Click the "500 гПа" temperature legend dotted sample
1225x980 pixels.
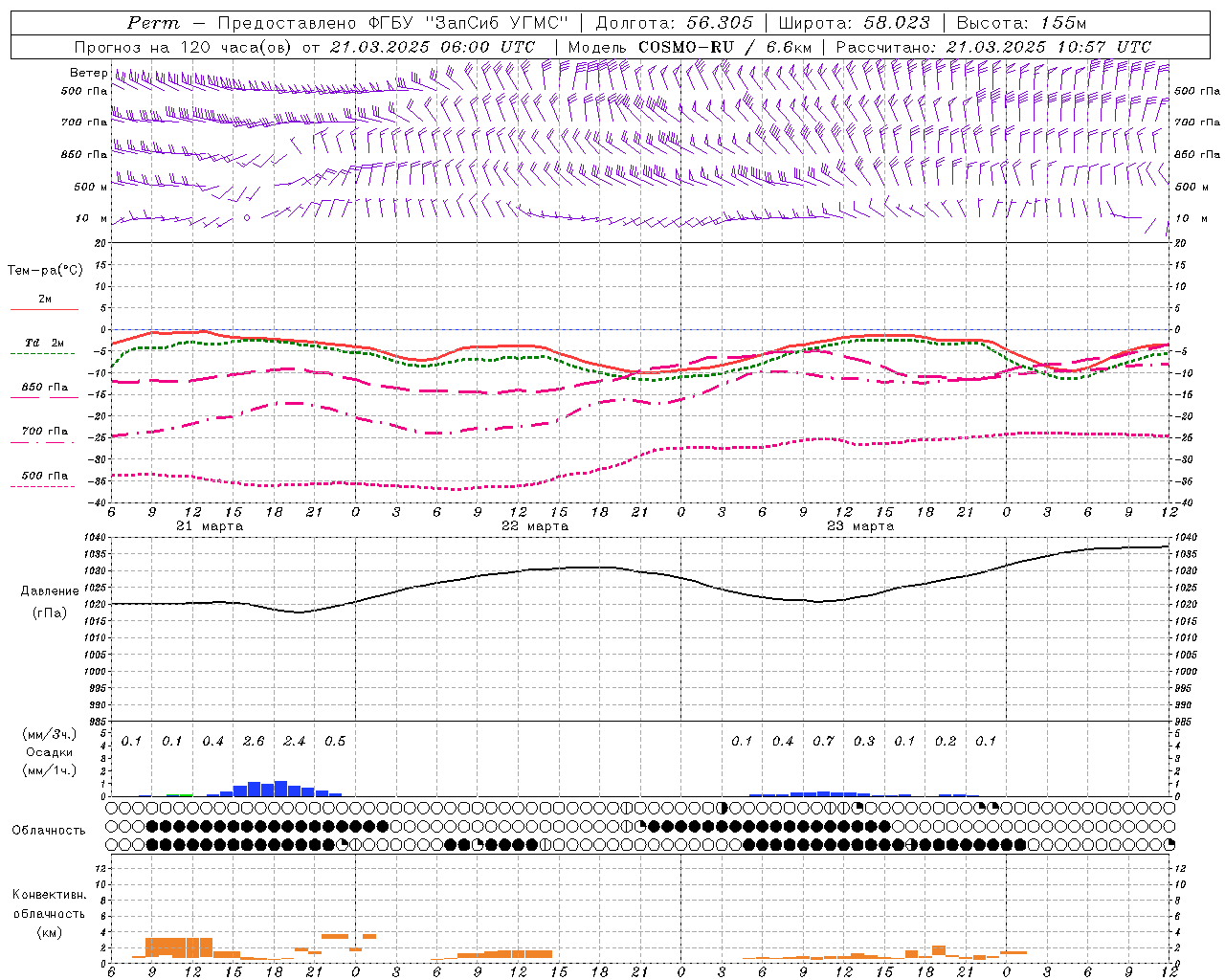[42, 486]
